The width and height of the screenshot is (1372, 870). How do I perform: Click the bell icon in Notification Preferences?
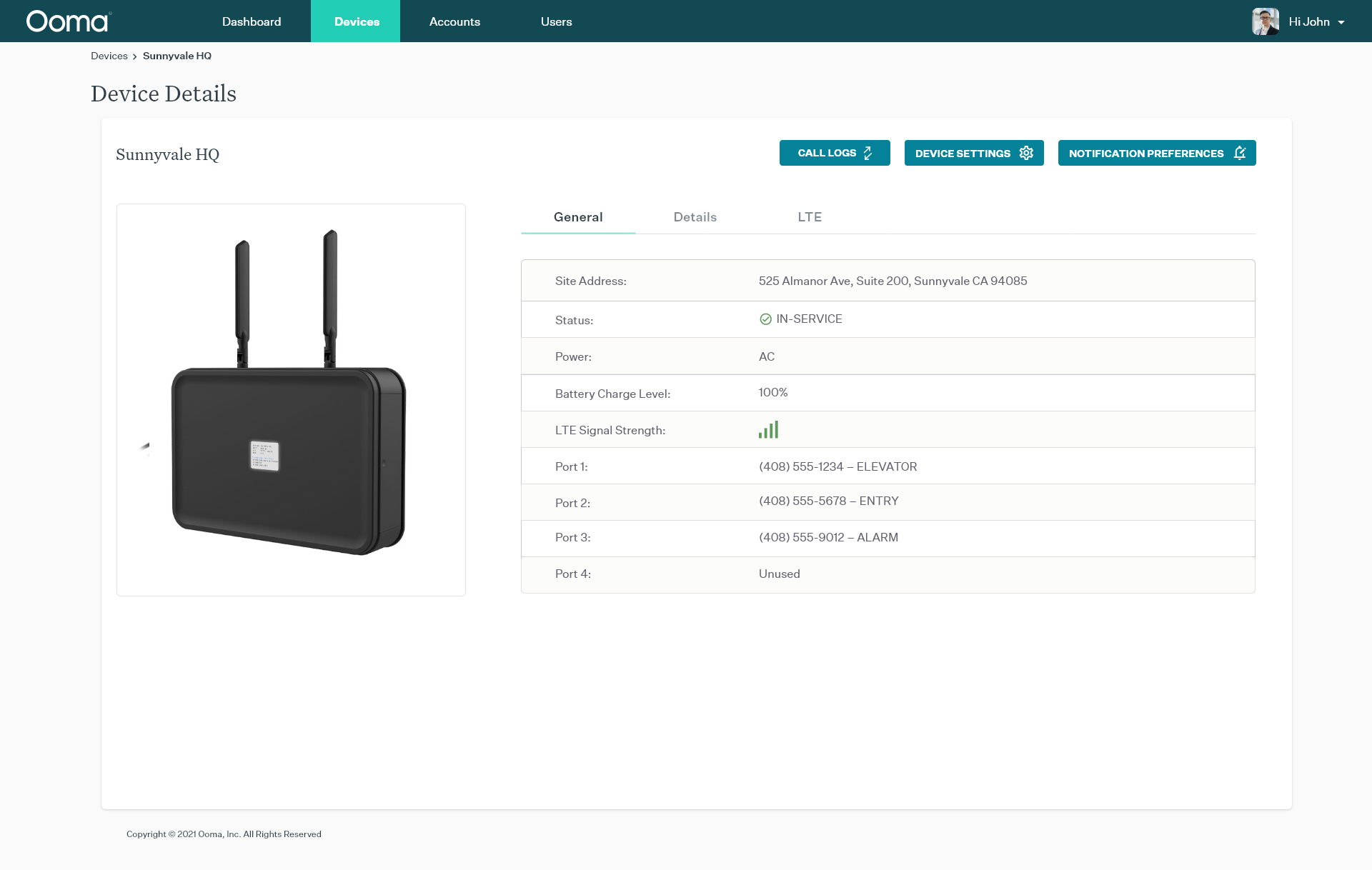click(1240, 153)
